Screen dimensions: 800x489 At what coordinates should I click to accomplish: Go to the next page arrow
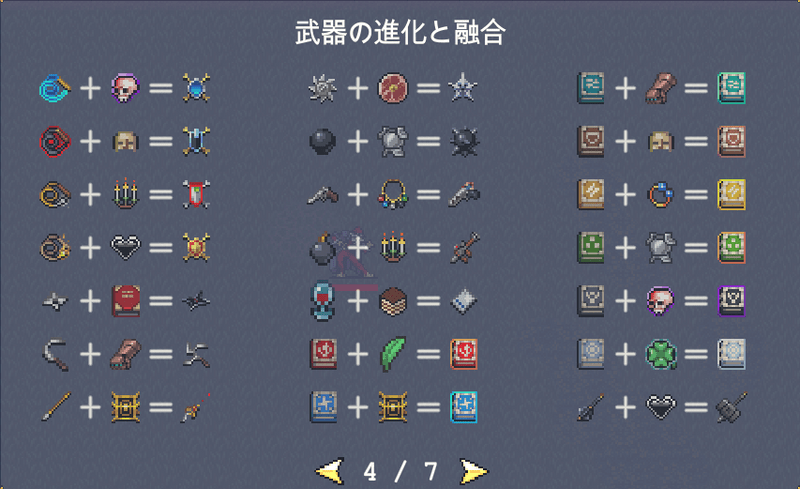474,471
